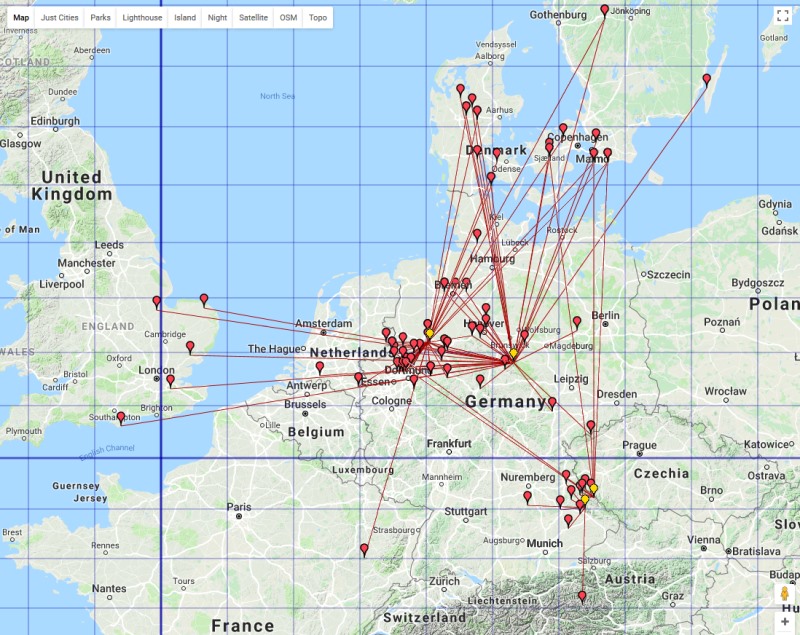Switch to Satellite imagery
Image resolution: width=800 pixels, height=635 pixels.
253,18
